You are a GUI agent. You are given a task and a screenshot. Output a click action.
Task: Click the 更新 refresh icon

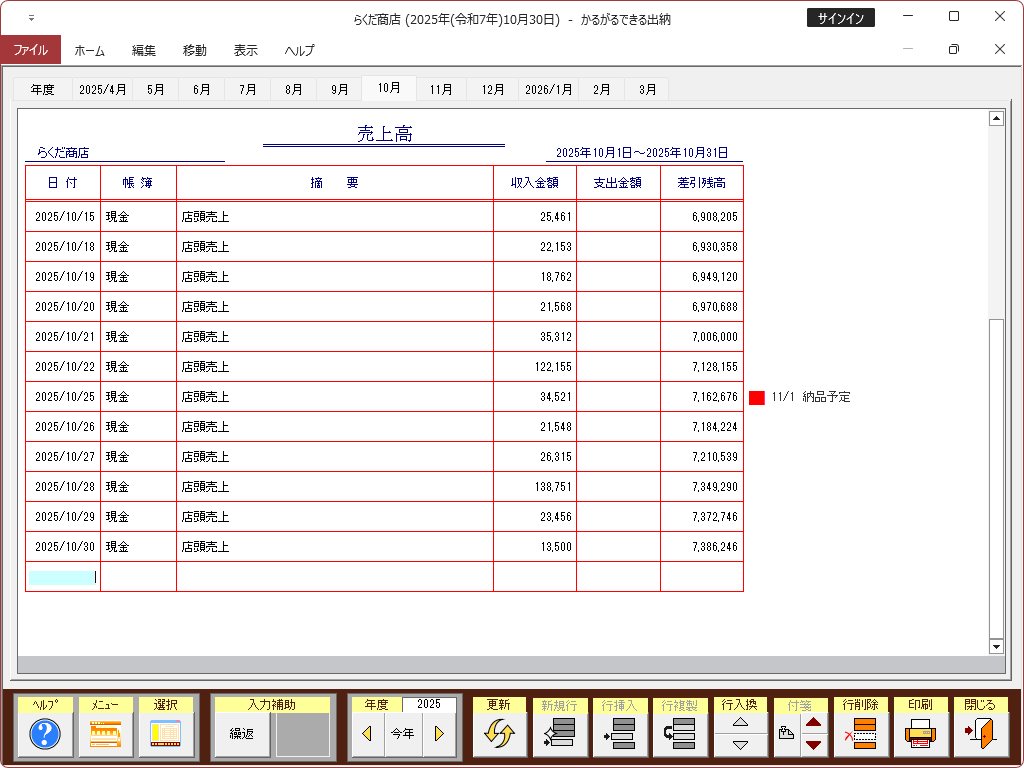[498, 735]
